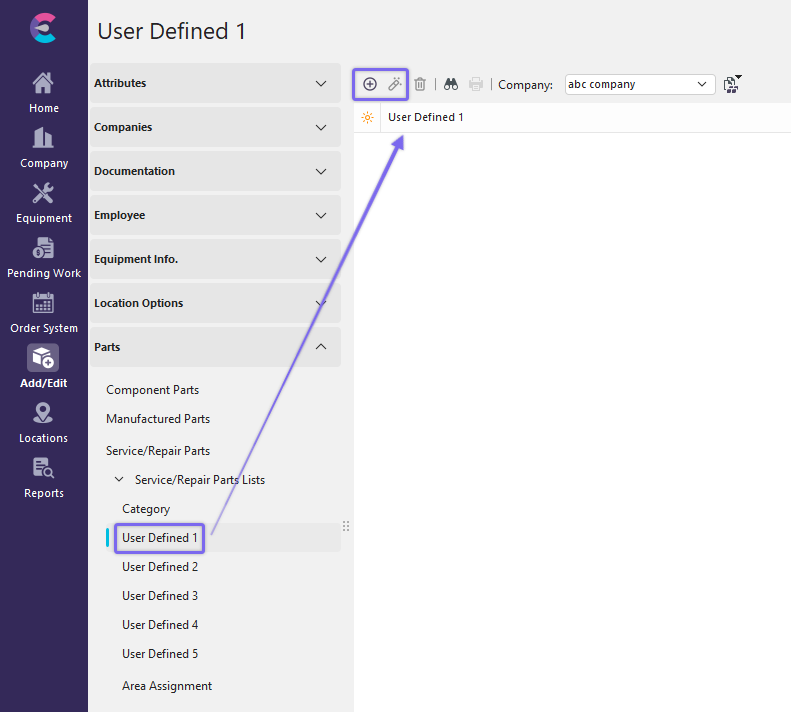
Task: Open the Equipment section in sidebar
Action: pyautogui.click(x=43, y=203)
